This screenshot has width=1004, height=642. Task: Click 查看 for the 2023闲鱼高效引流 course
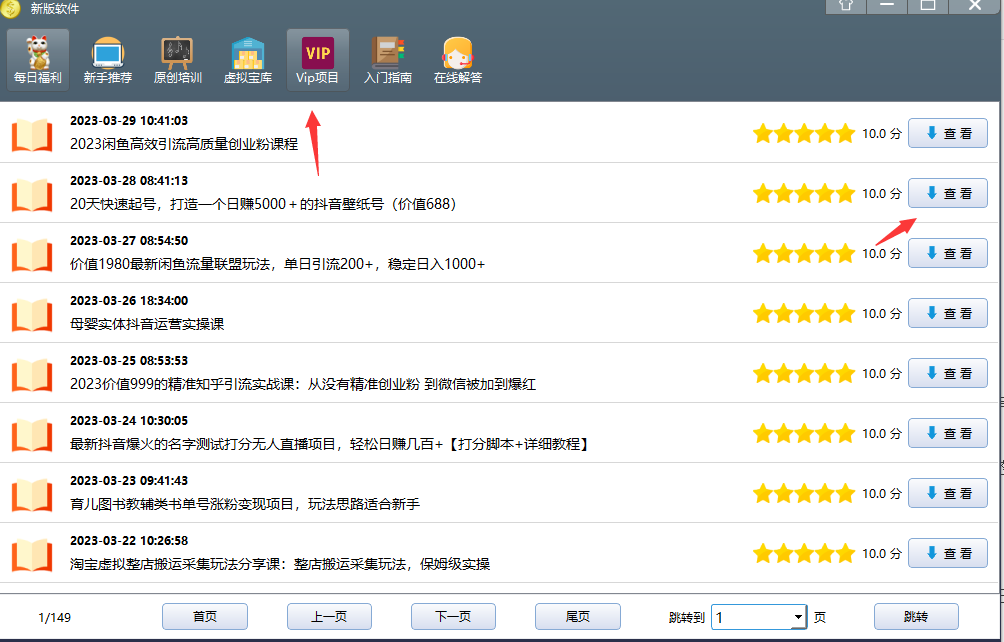pyautogui.click(x=947, y=134)
